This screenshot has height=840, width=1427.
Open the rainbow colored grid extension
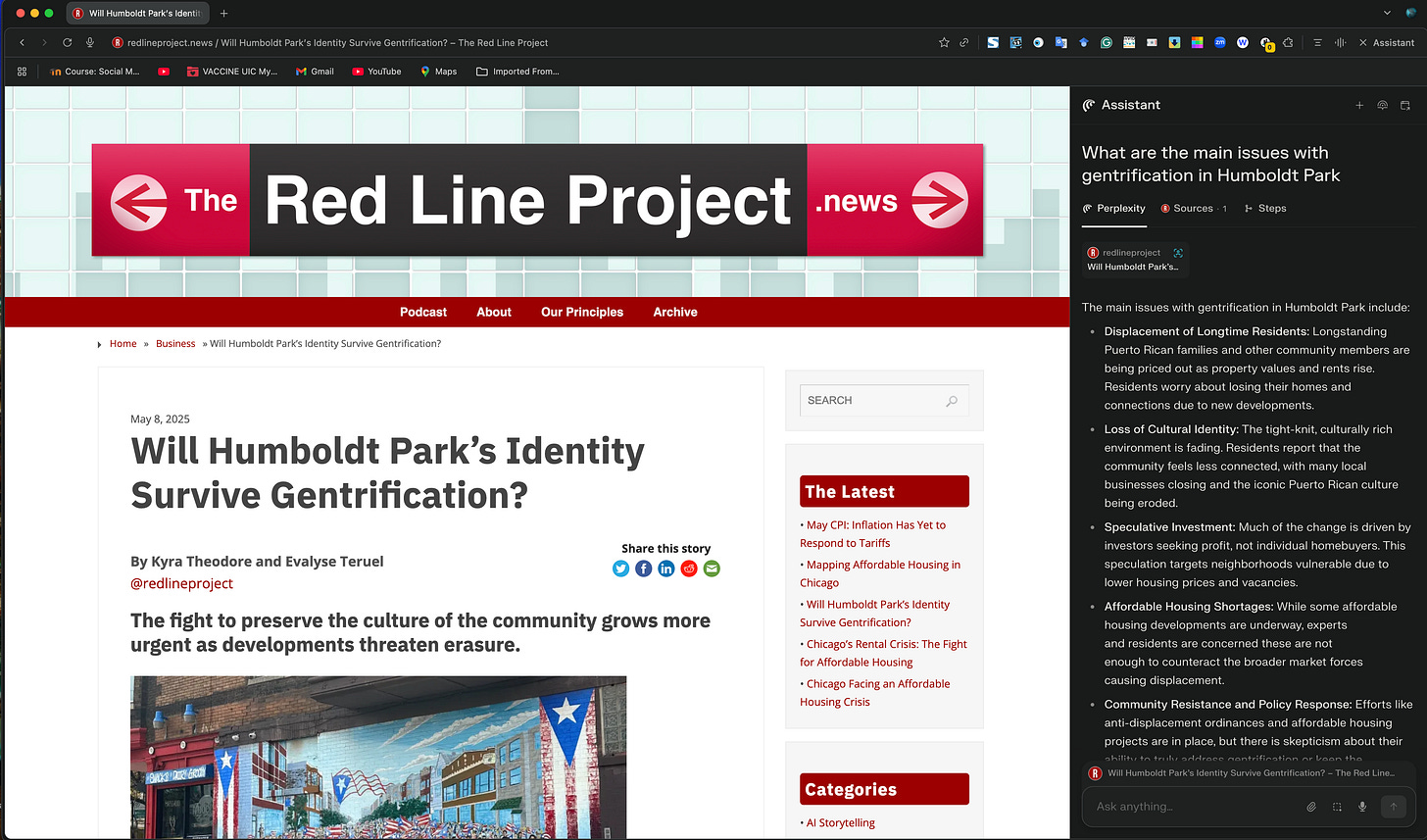(x=1198, y=42)
